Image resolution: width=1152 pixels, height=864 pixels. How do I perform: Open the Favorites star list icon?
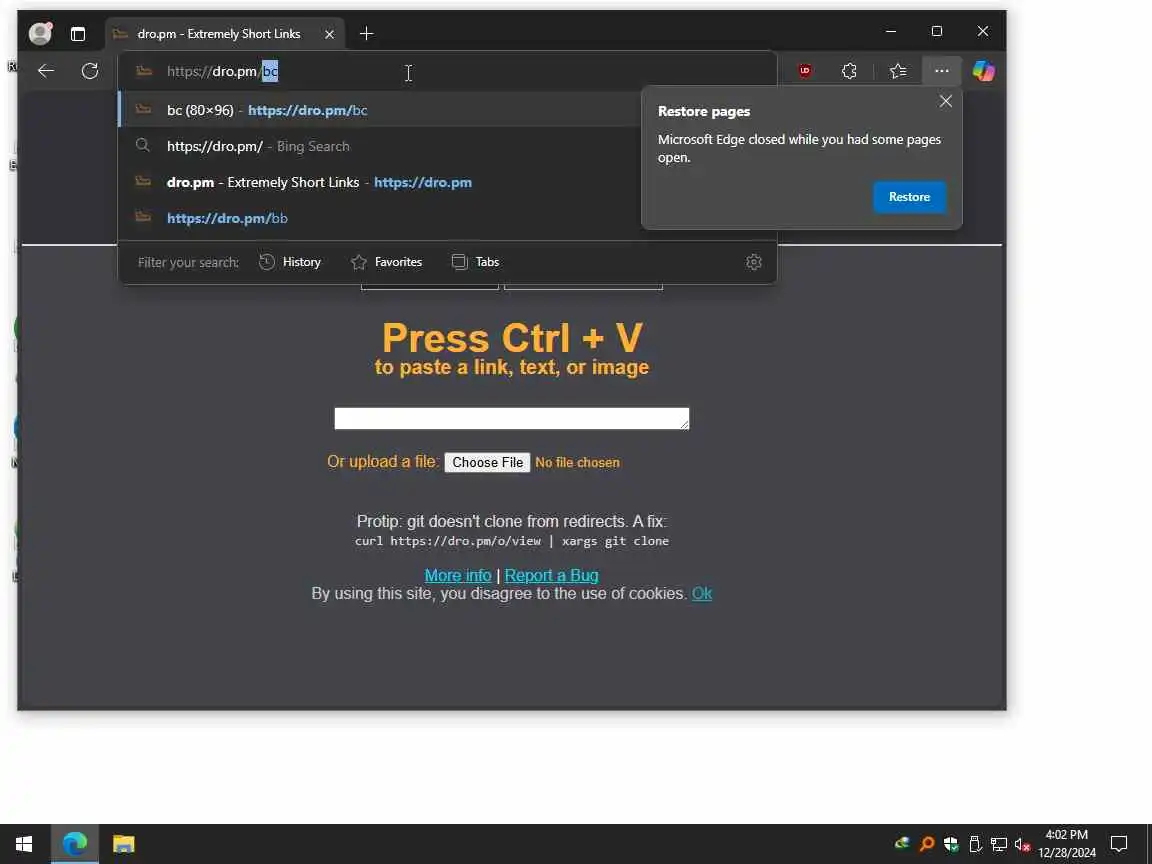pos(898,71)
